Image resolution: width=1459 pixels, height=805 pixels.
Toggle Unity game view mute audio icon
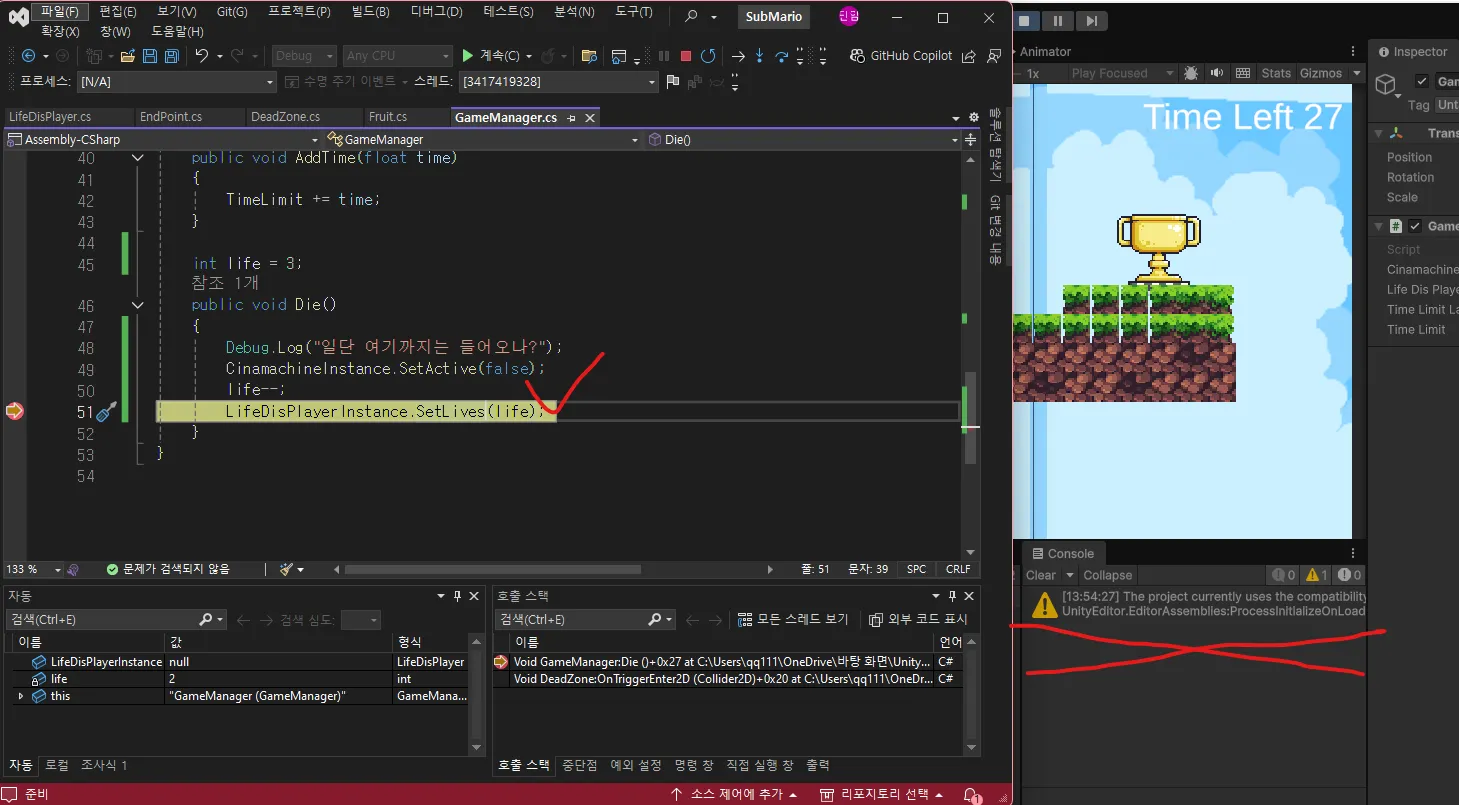[1217, 73]
